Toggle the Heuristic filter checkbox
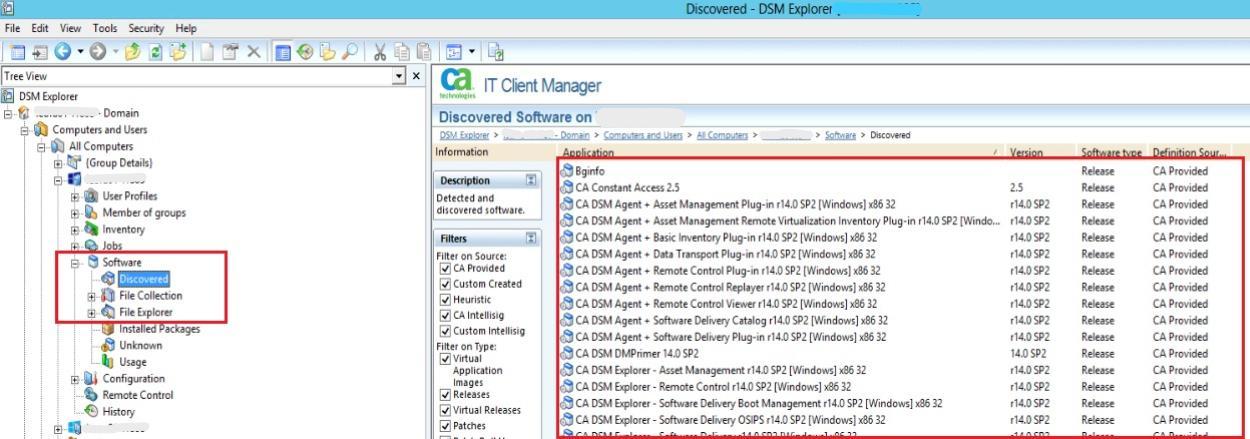 445,299
